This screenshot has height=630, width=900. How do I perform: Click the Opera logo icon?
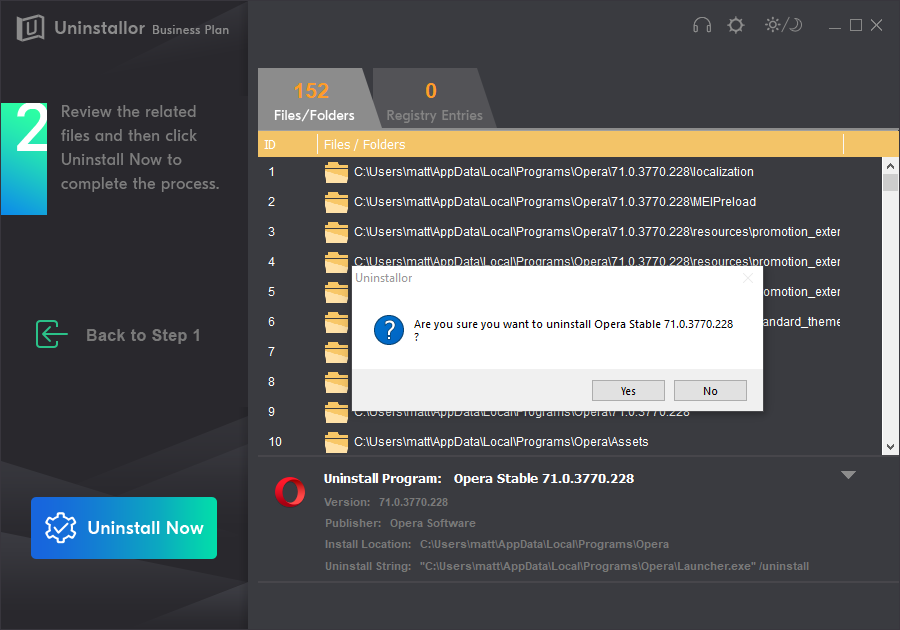(290, 492)
